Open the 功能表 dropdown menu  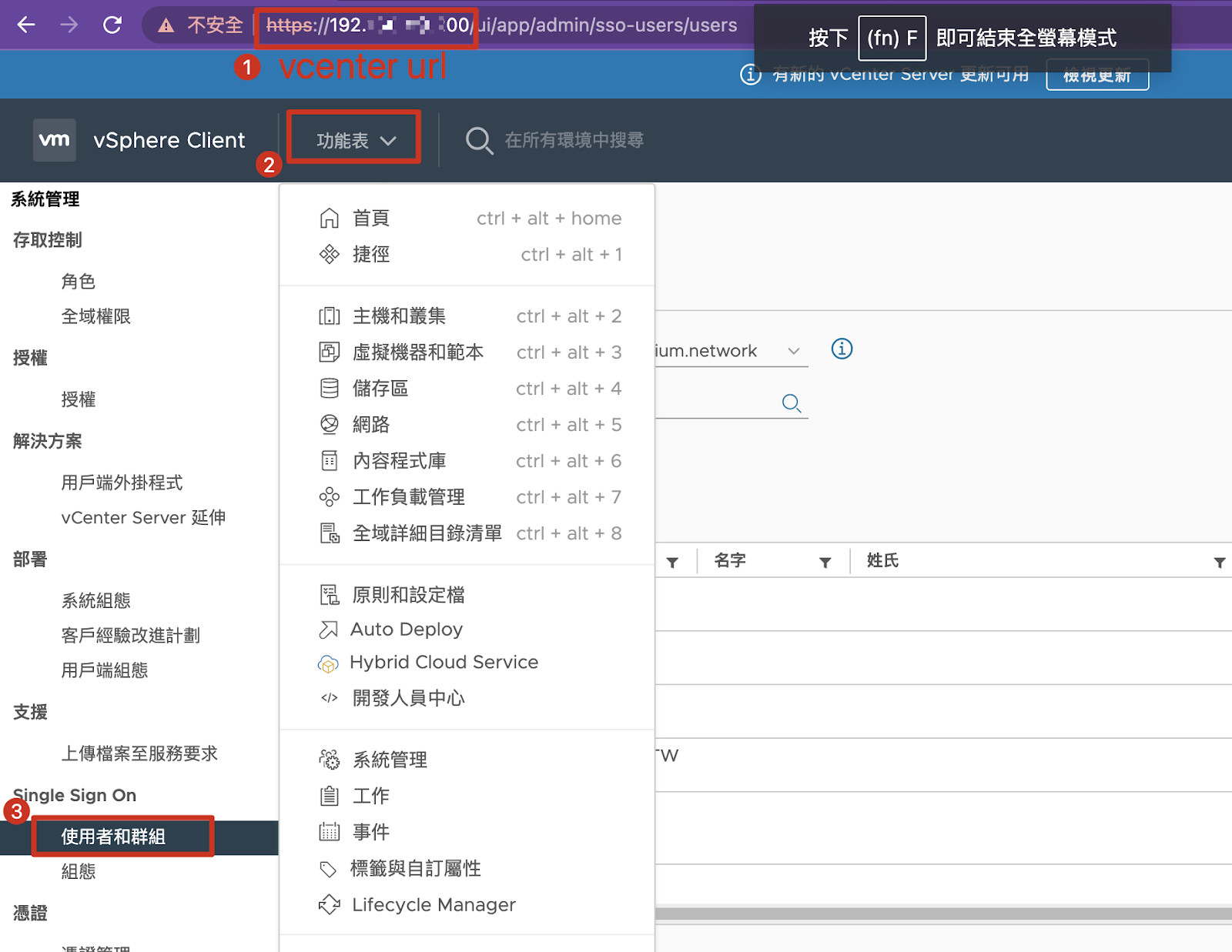[x=355, y=140]
